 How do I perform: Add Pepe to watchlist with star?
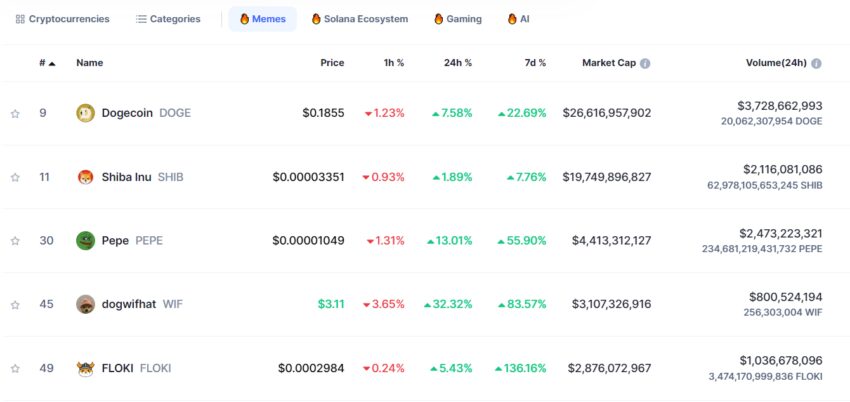point(15,241)
